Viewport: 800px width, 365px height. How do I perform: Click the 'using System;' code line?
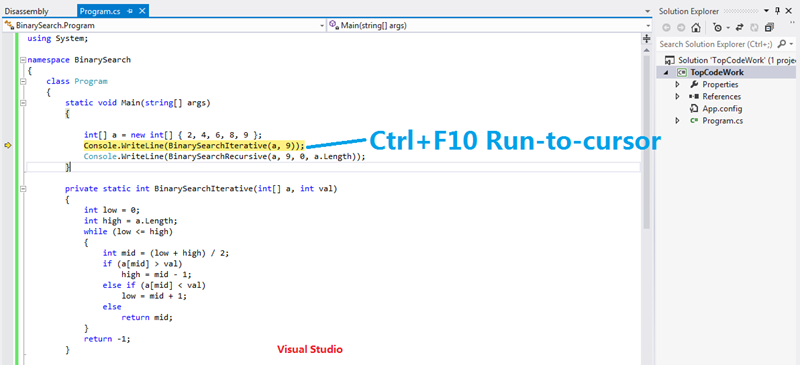58,38
